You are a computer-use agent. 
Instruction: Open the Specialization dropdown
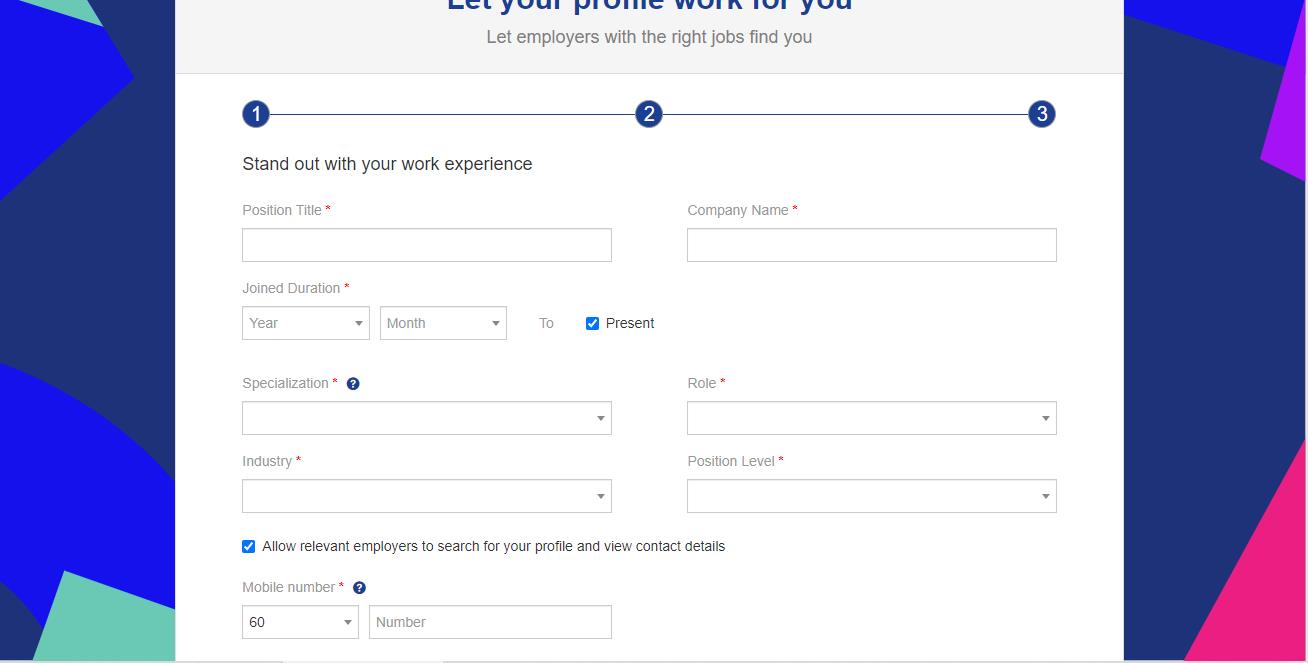click(x=427, y=418)
